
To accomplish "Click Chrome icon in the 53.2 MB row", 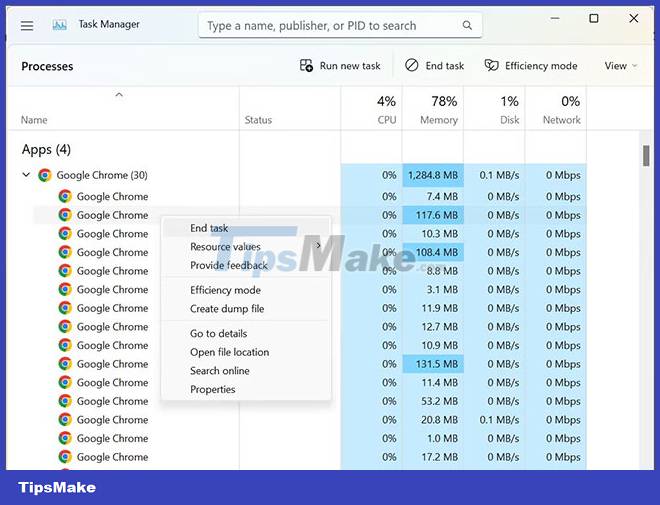I will (65, 401).
